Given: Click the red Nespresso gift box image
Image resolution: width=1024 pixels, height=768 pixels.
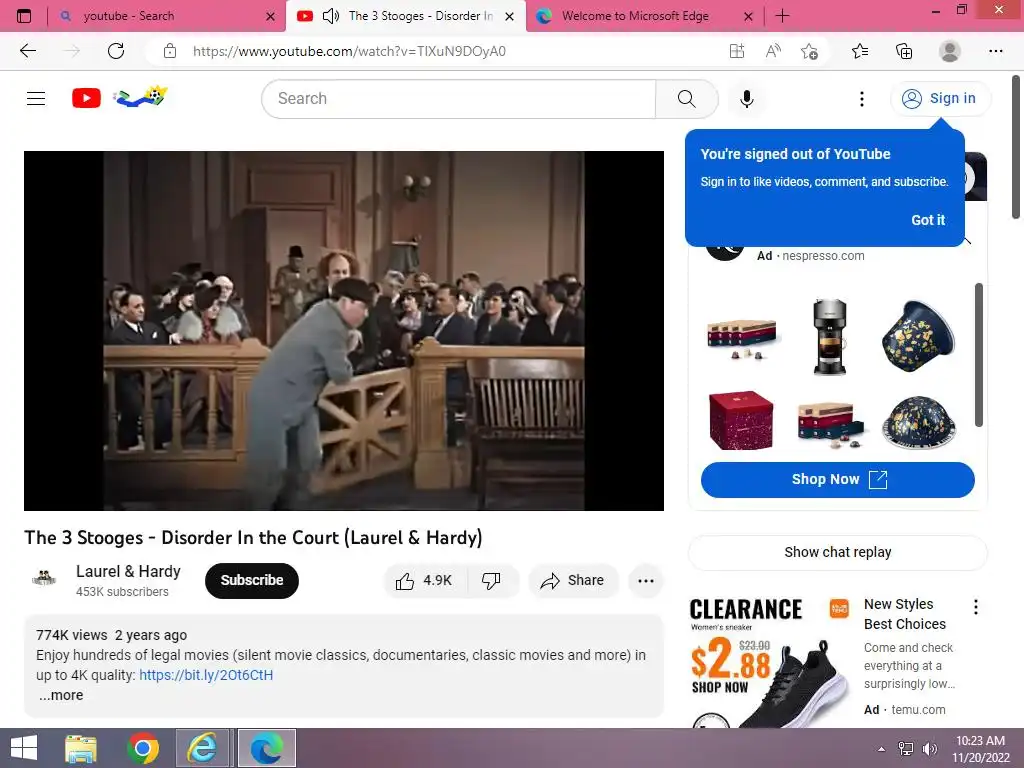Looking at the screenshot, I should click(741, 421).
